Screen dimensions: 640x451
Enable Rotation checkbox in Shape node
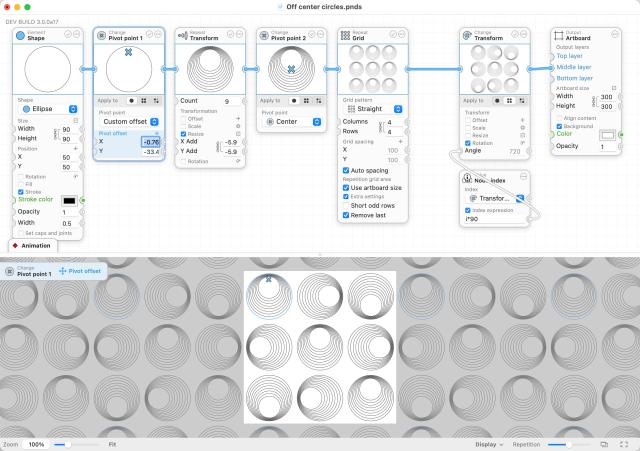click(x=20, y=177)
